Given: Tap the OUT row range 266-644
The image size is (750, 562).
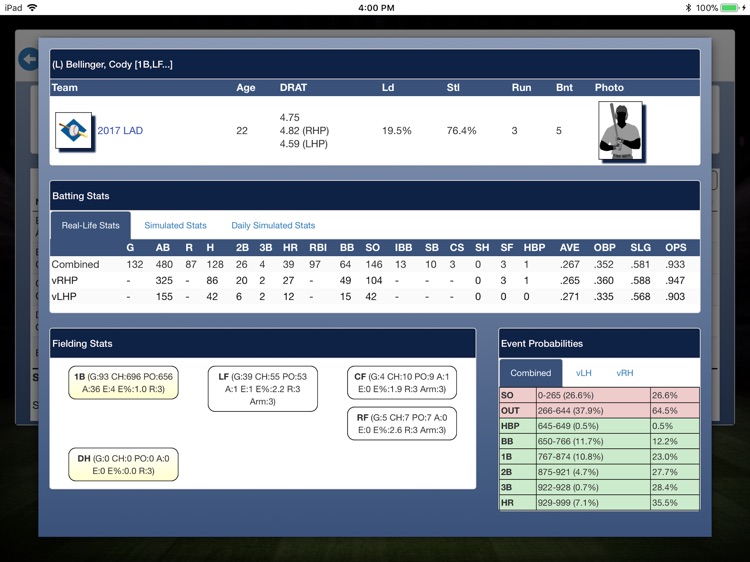Looking at the screenshot, I should (570, 410).
